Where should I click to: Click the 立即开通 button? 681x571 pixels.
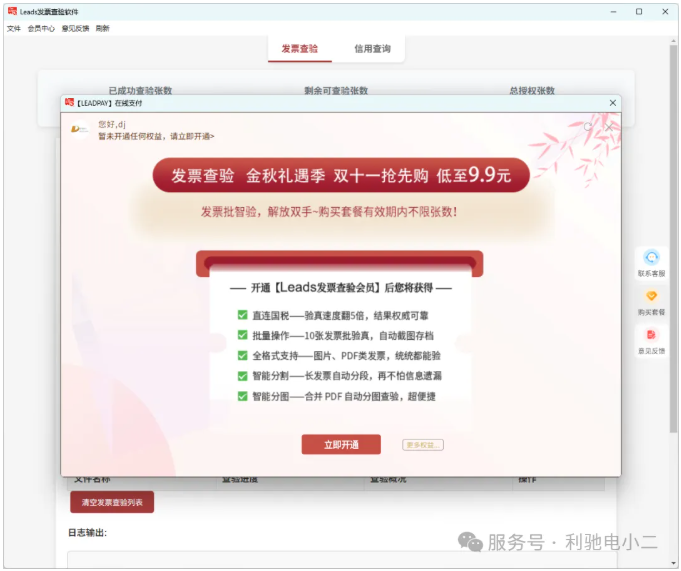click(341, 445)
